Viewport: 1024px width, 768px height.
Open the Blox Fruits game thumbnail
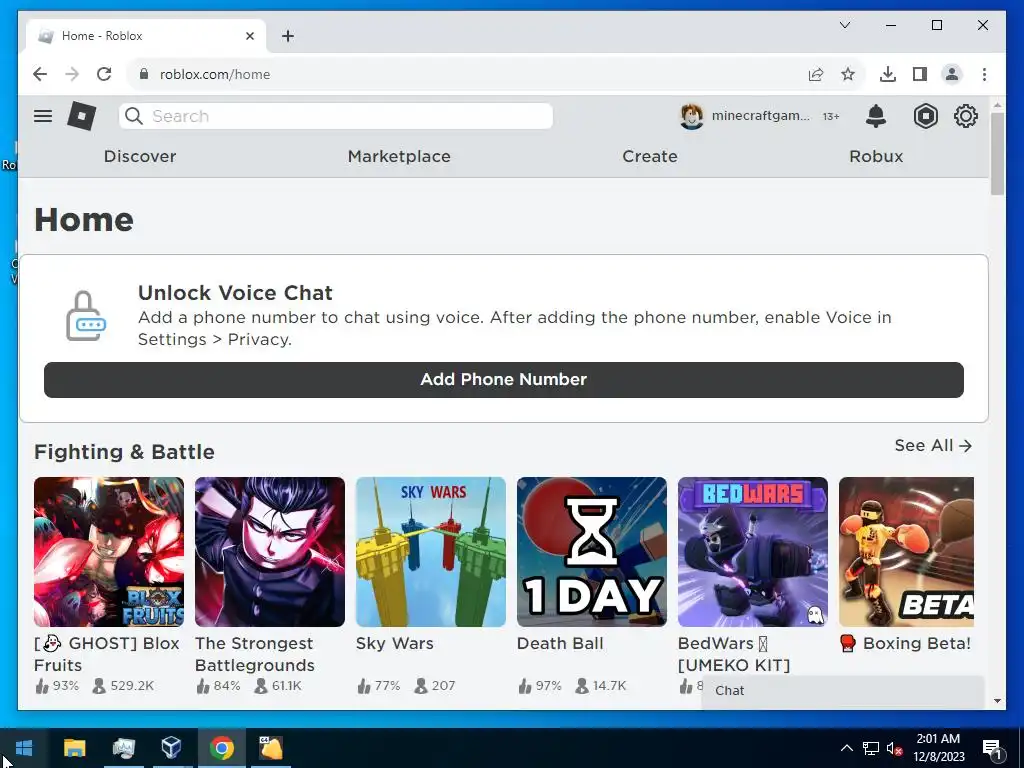click(x=109, y=552)
